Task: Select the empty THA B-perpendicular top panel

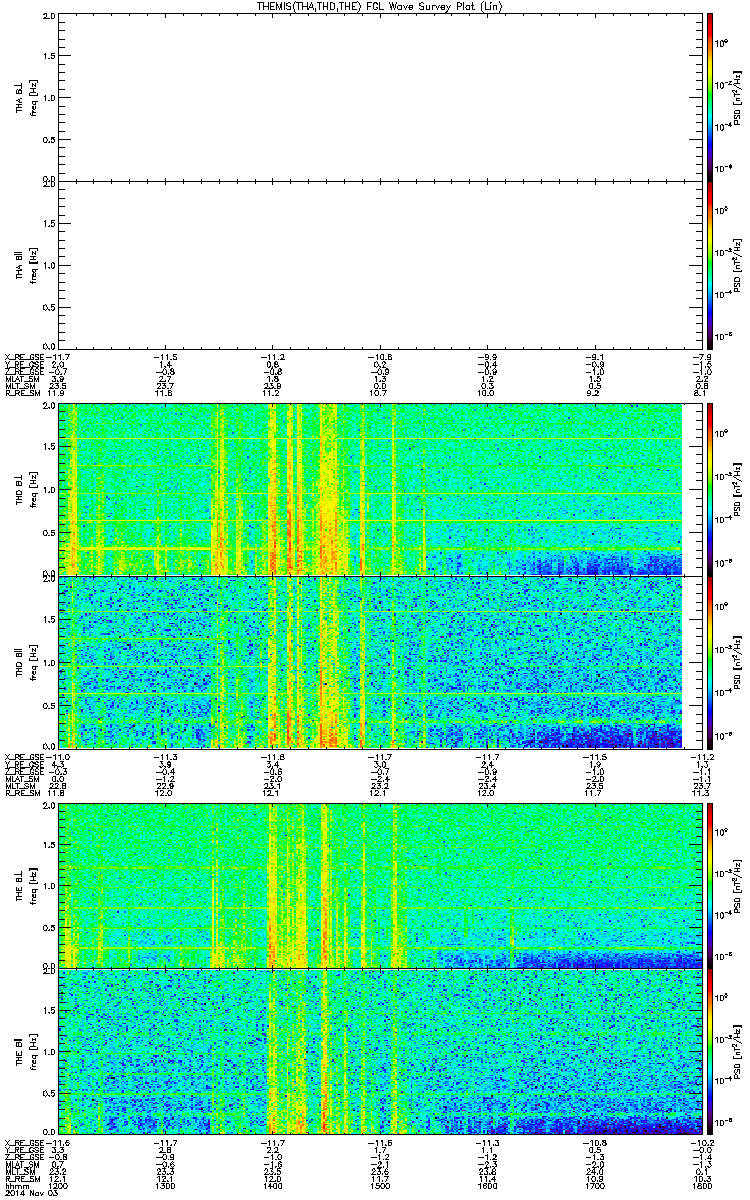Action: [374, 97]
